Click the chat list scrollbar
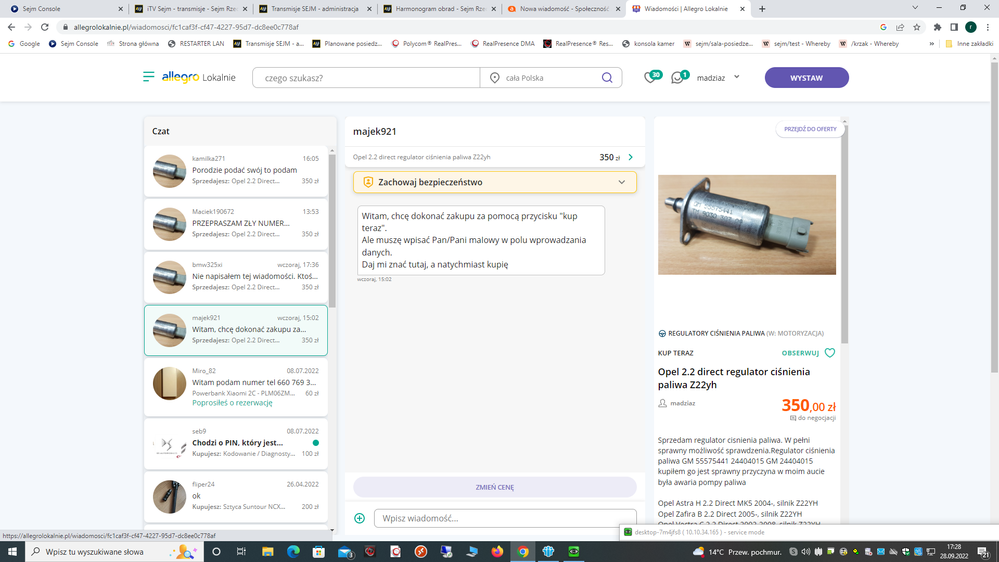999x562 pixels. 332,229
